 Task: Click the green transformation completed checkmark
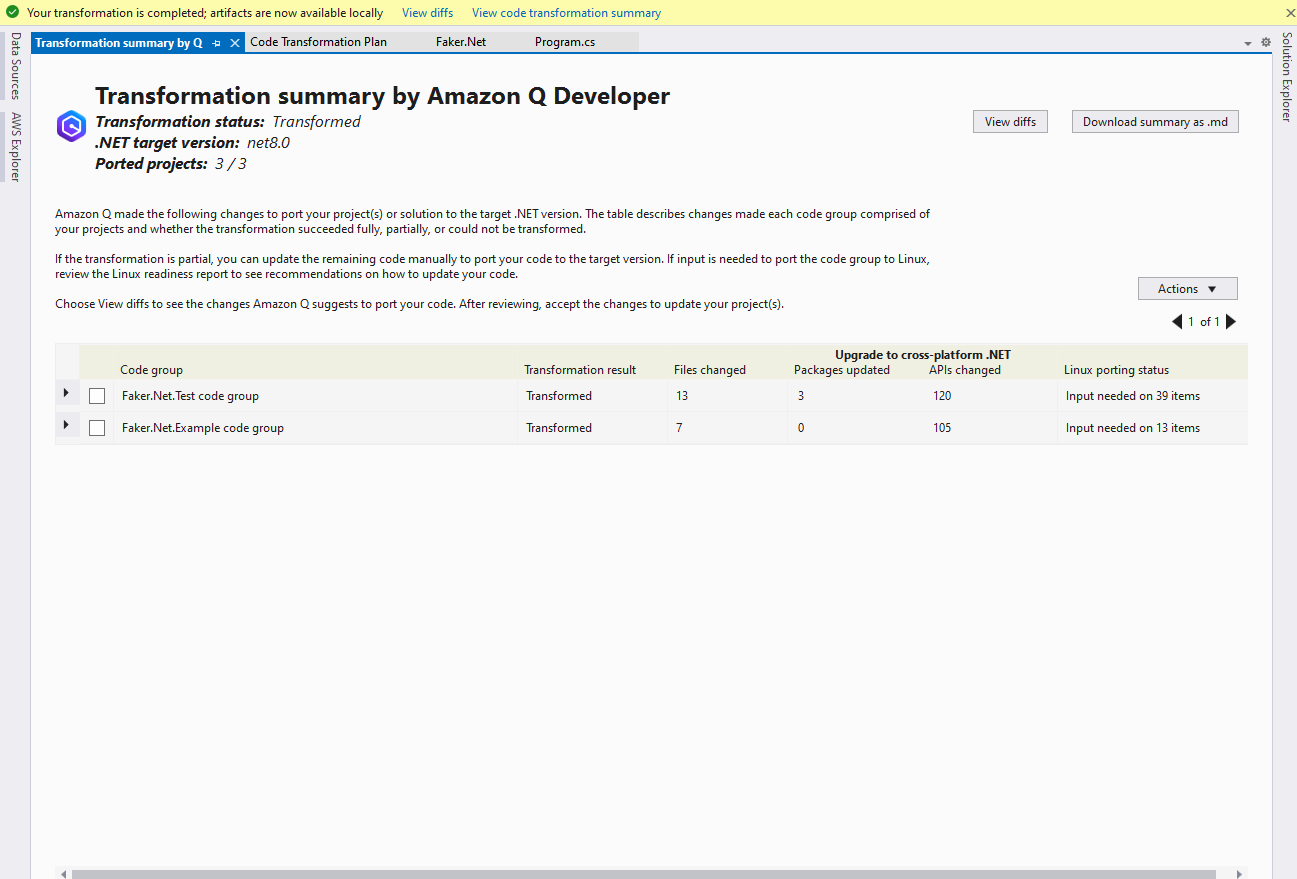pyautogui.click(x=13, y=13)
